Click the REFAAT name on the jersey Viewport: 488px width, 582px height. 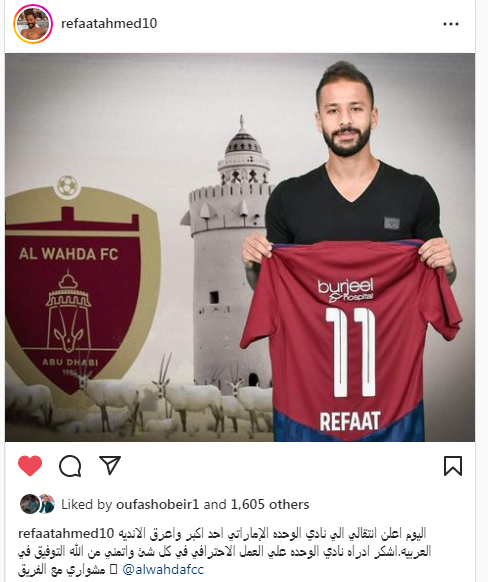(350, 421)
